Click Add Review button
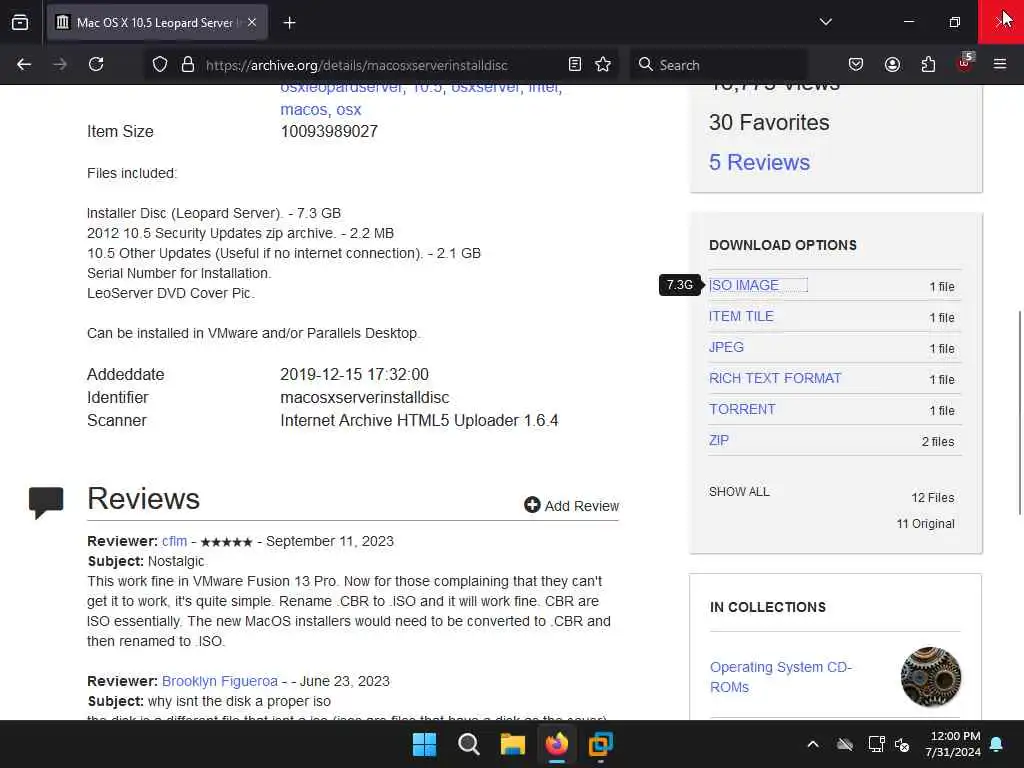Image resolution: width=1024 pixels, height=768 pixels. tap(571, 505)
